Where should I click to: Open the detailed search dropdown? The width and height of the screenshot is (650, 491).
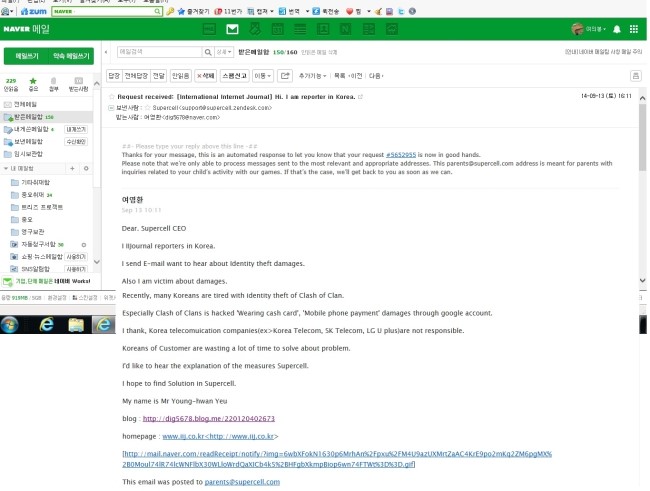click(x=224, y=52)
